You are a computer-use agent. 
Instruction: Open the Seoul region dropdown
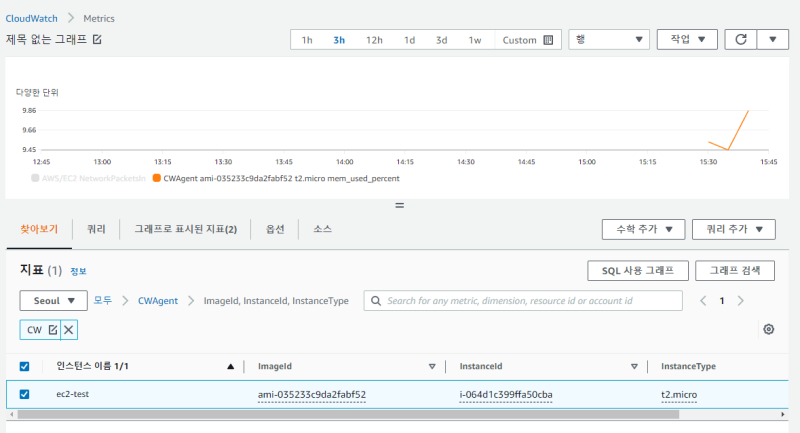[x=53, y=301]
